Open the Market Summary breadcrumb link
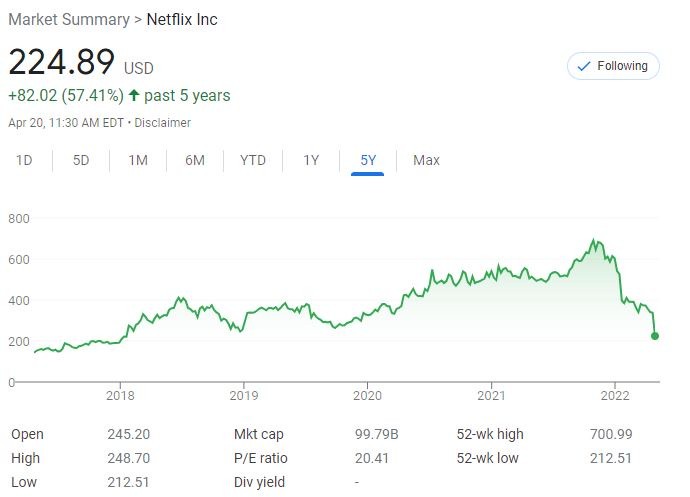 68,19
